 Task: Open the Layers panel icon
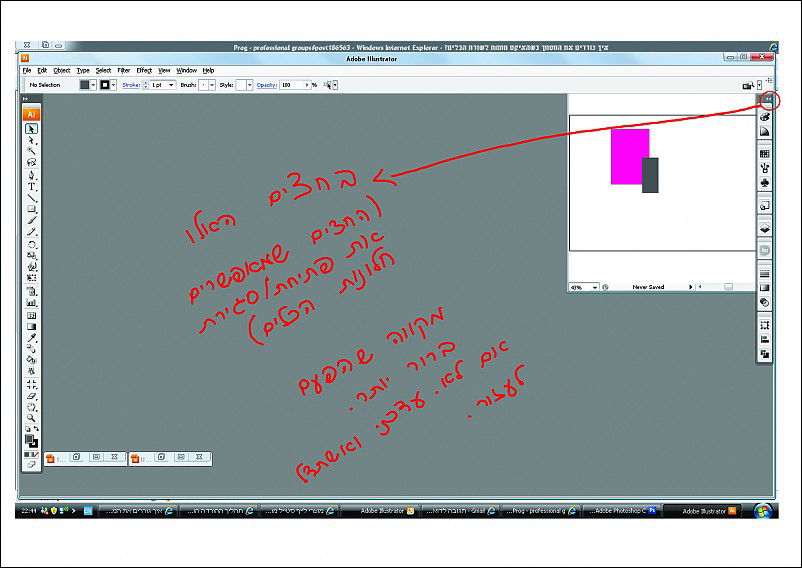click(765, 228)
